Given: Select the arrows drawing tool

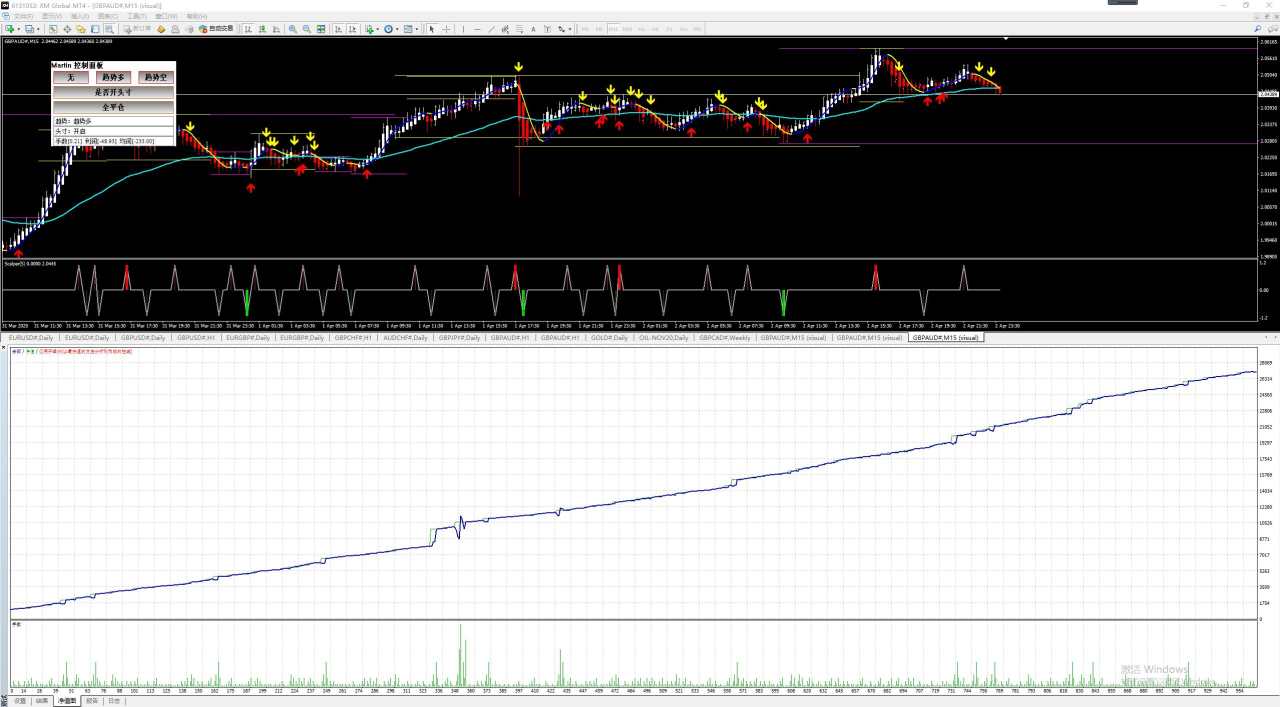Looking at the screenshot, I should pos(561,29).
